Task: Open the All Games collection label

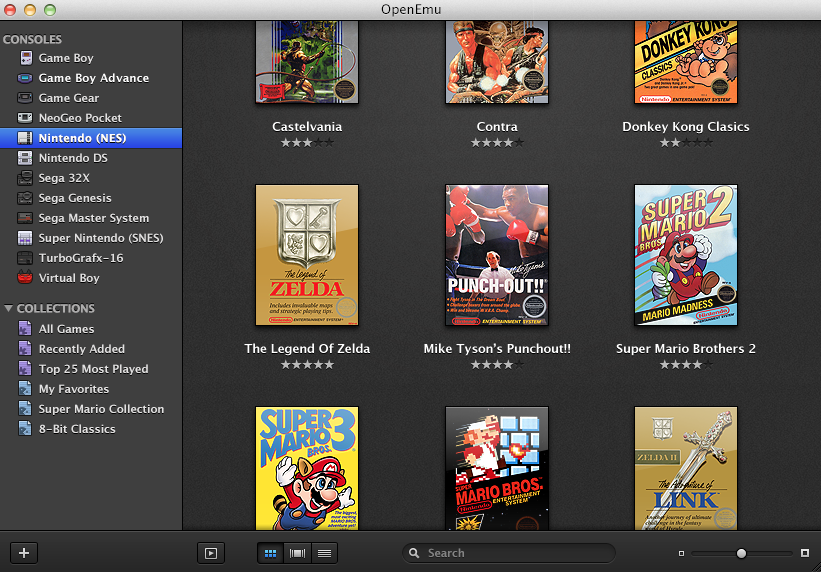Action: pyautogui.click(x=66, y=329)
